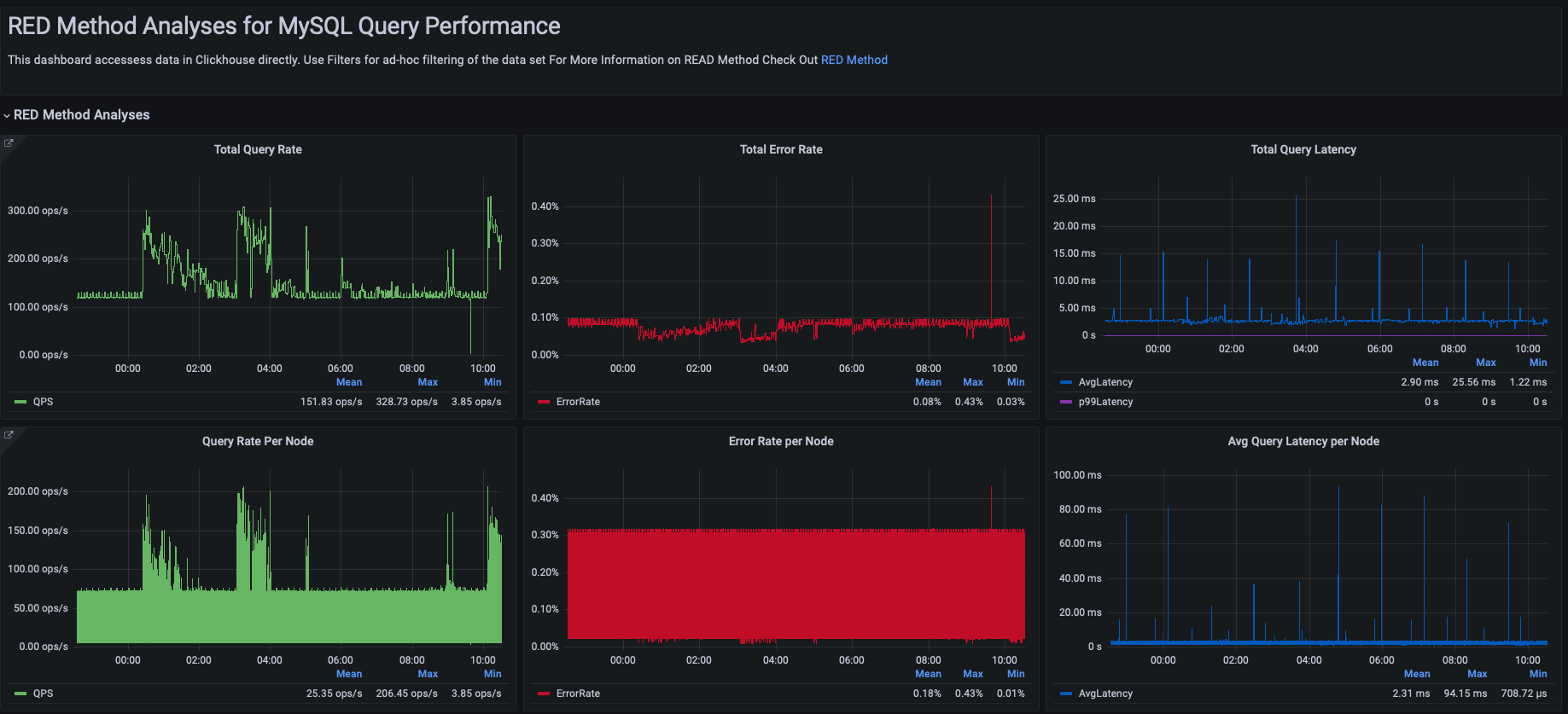Click green QPS color swatch in Total Query Rate
This screenshot has height=714, width=1568.
20,402
